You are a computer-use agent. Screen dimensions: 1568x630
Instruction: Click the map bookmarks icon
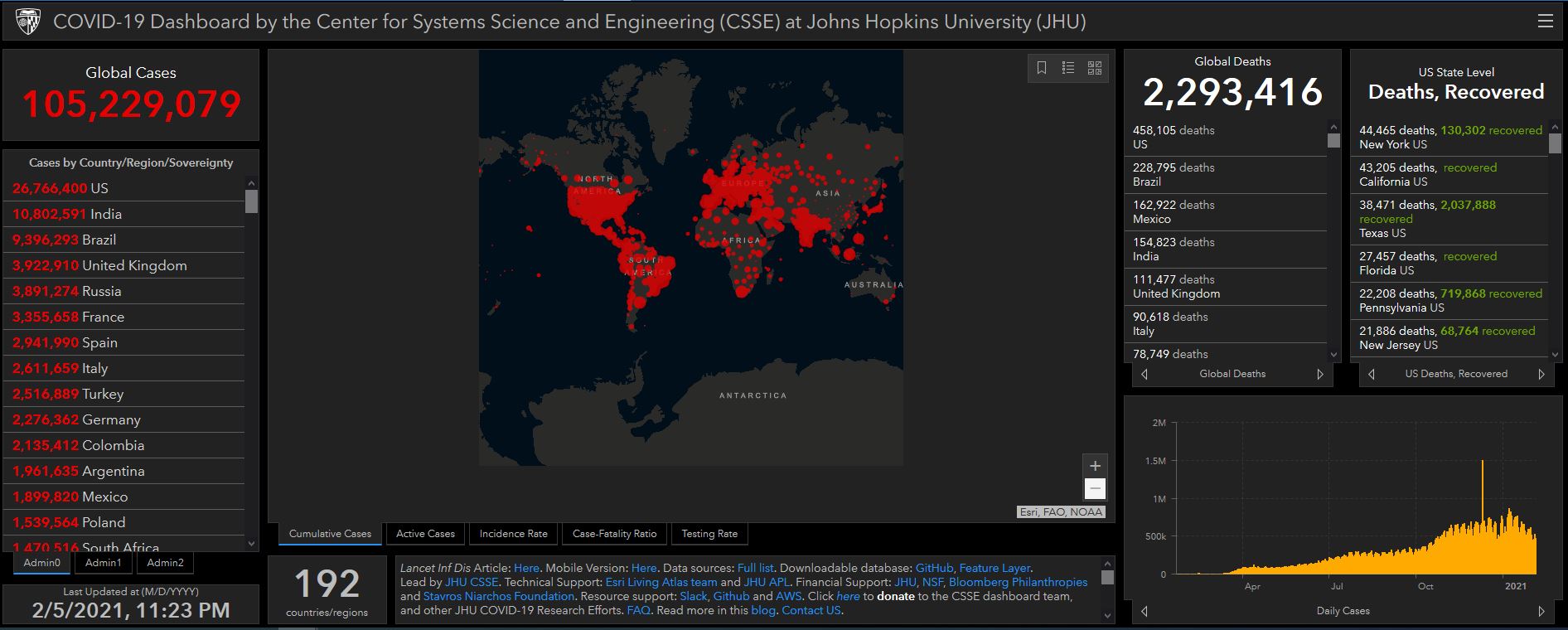tap(1042, 68)
